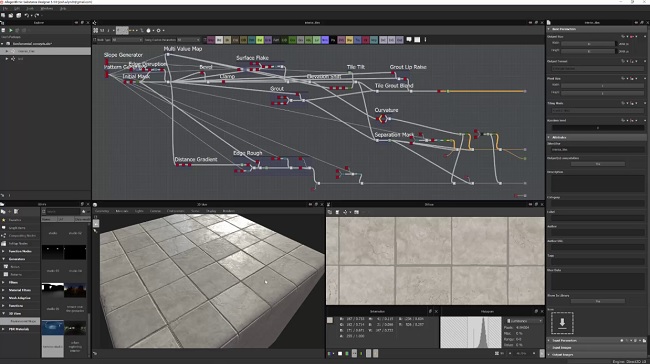Expand the second graph item in Explorer

pyautogui.click(x=7, y=59)
